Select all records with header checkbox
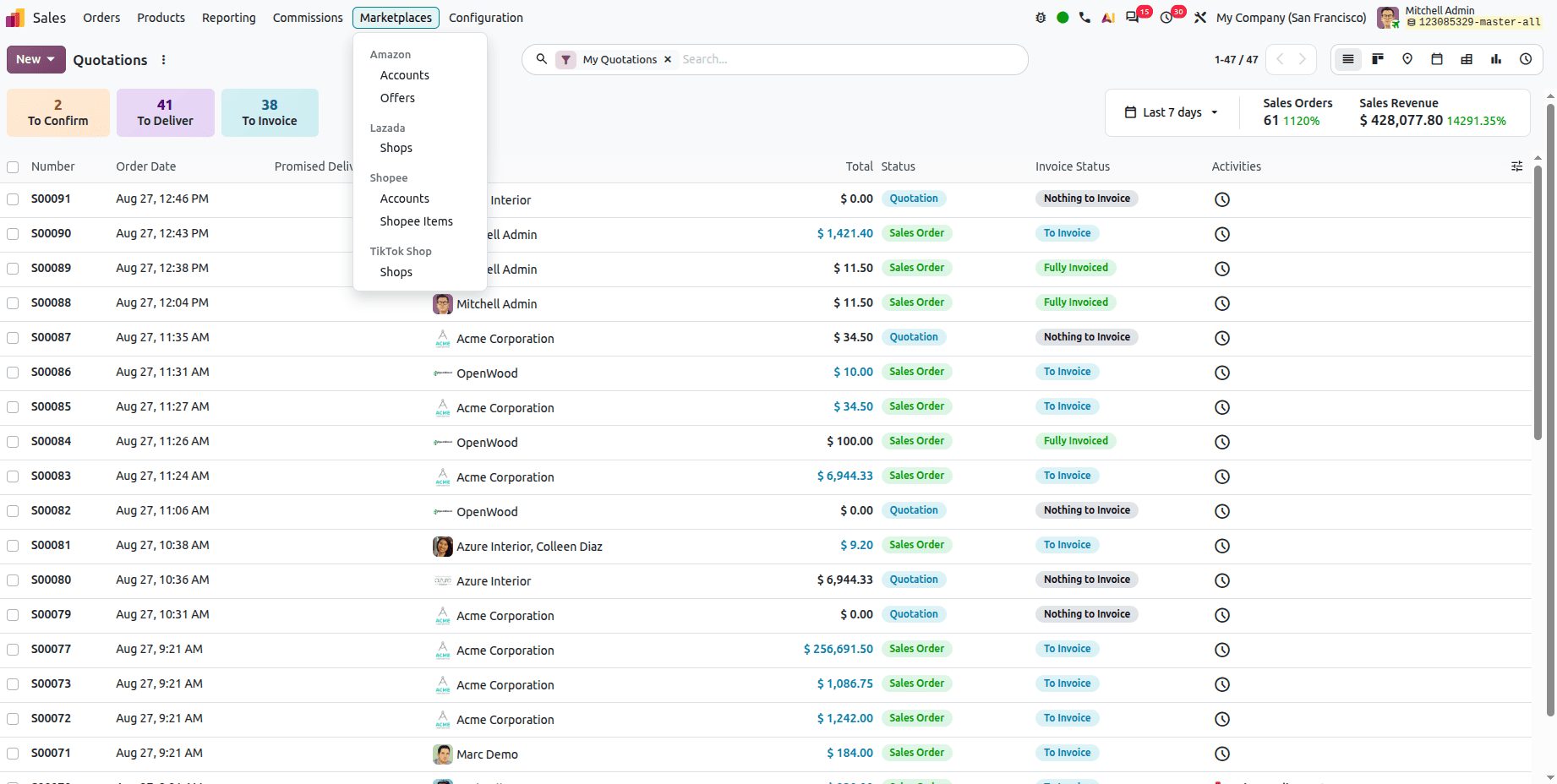The image size is (1557, 784). pyautogui.click(x=13, y=167)
